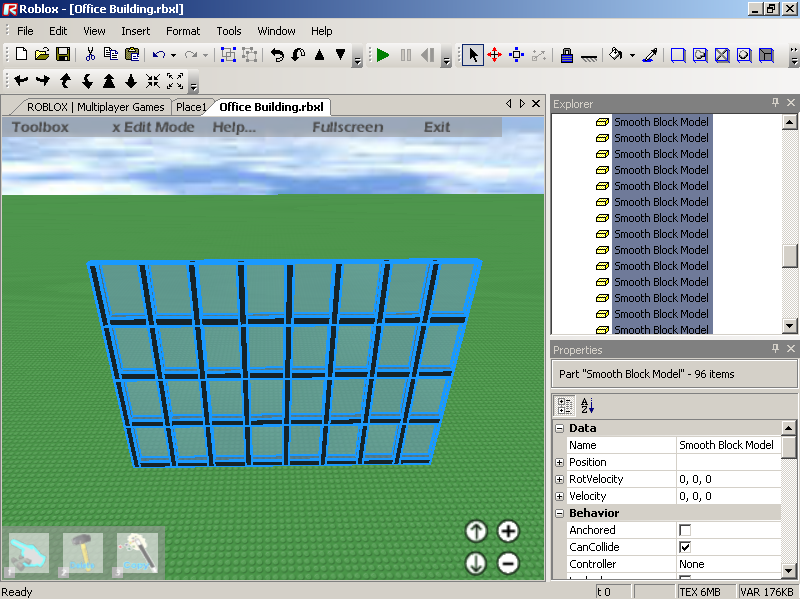
Task: Click the padlock Lock tool icon
Action: (x=566, y=55)
